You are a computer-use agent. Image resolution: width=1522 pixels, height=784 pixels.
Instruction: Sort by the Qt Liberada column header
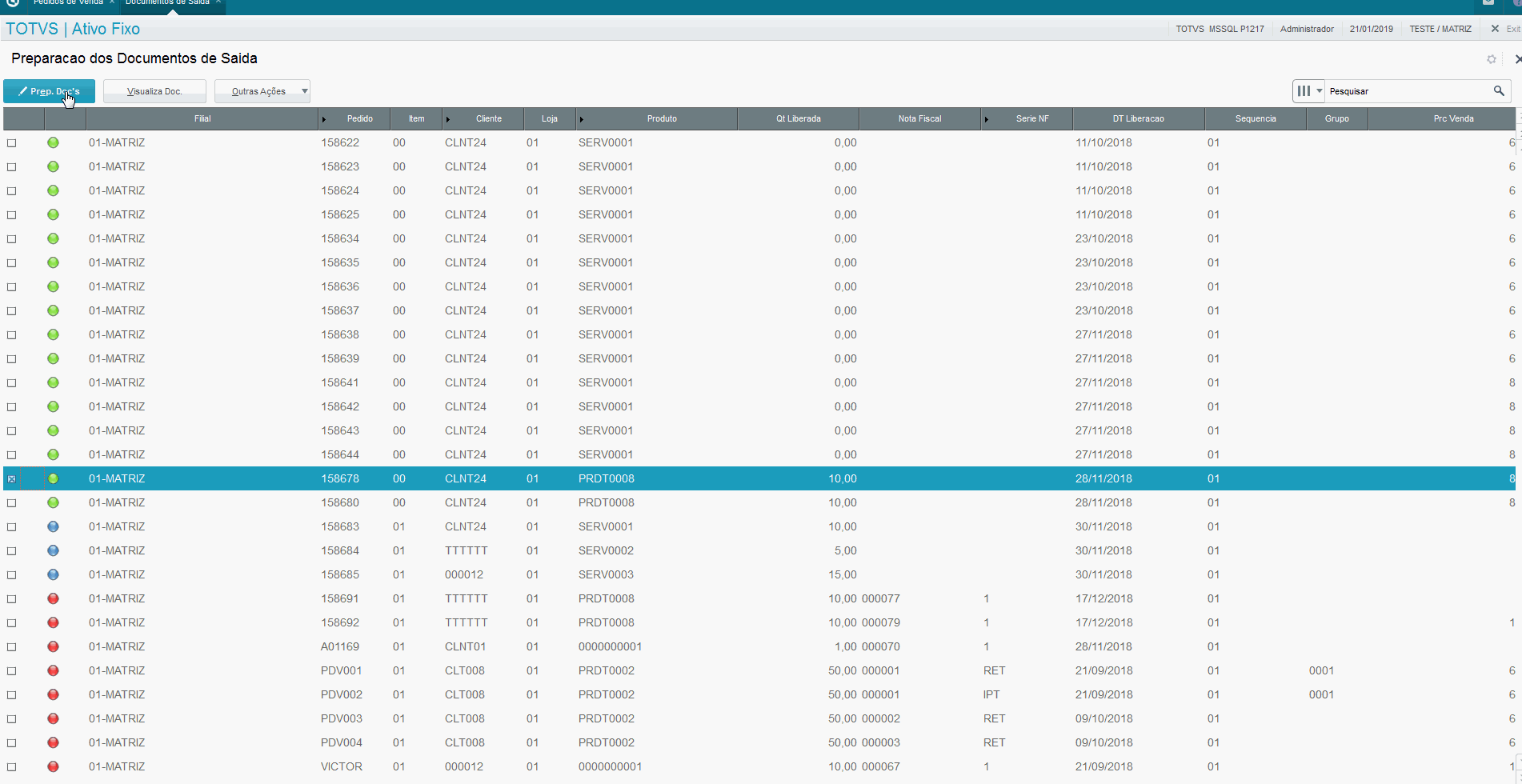[798, 118]
